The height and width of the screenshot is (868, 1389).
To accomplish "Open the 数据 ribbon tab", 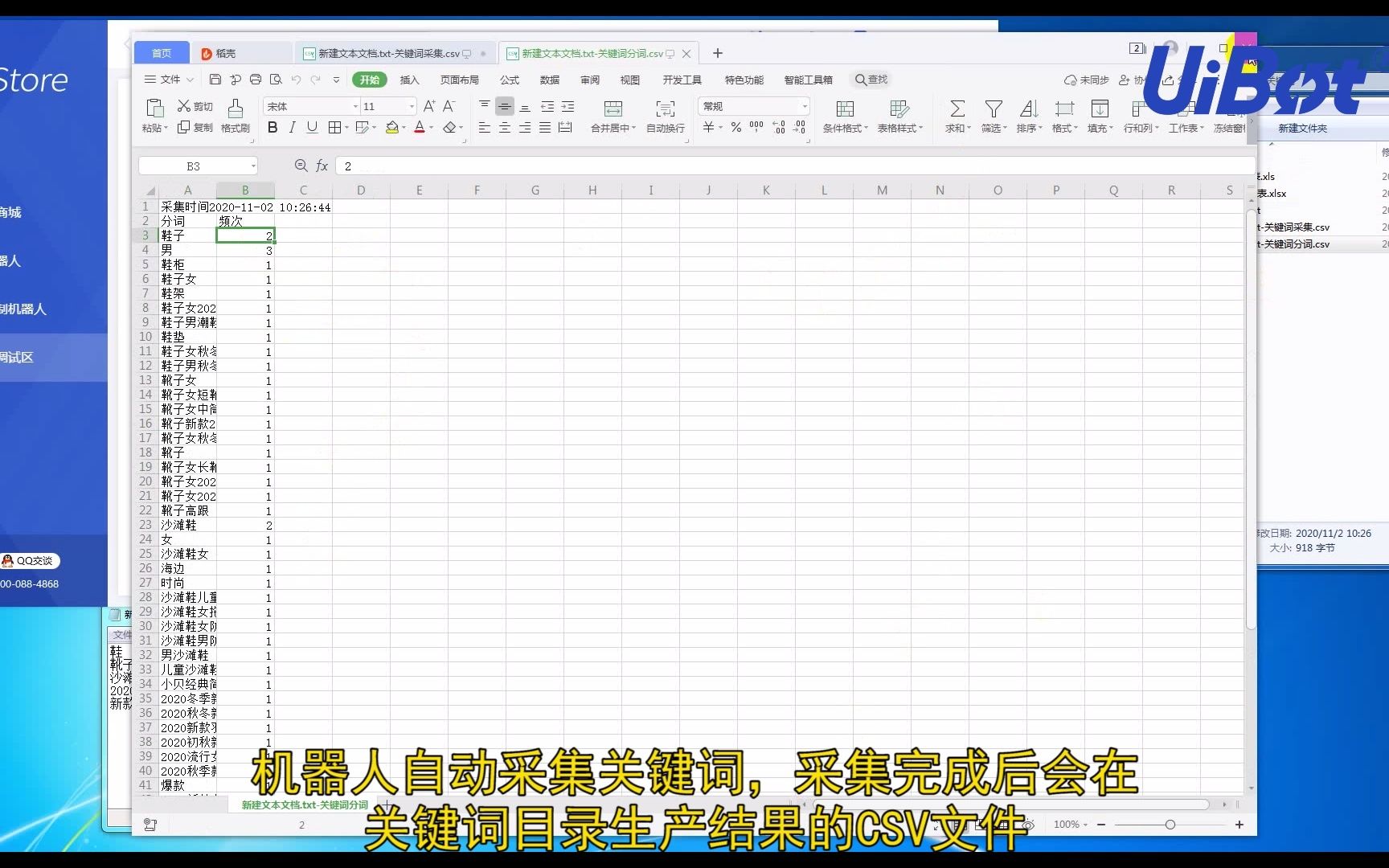I will coord(550,80).
